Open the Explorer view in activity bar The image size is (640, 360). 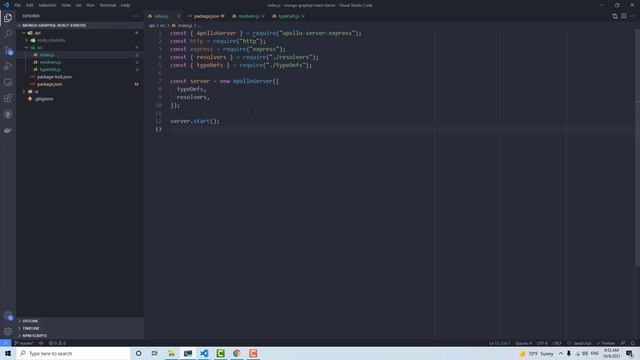coord(8,18)
